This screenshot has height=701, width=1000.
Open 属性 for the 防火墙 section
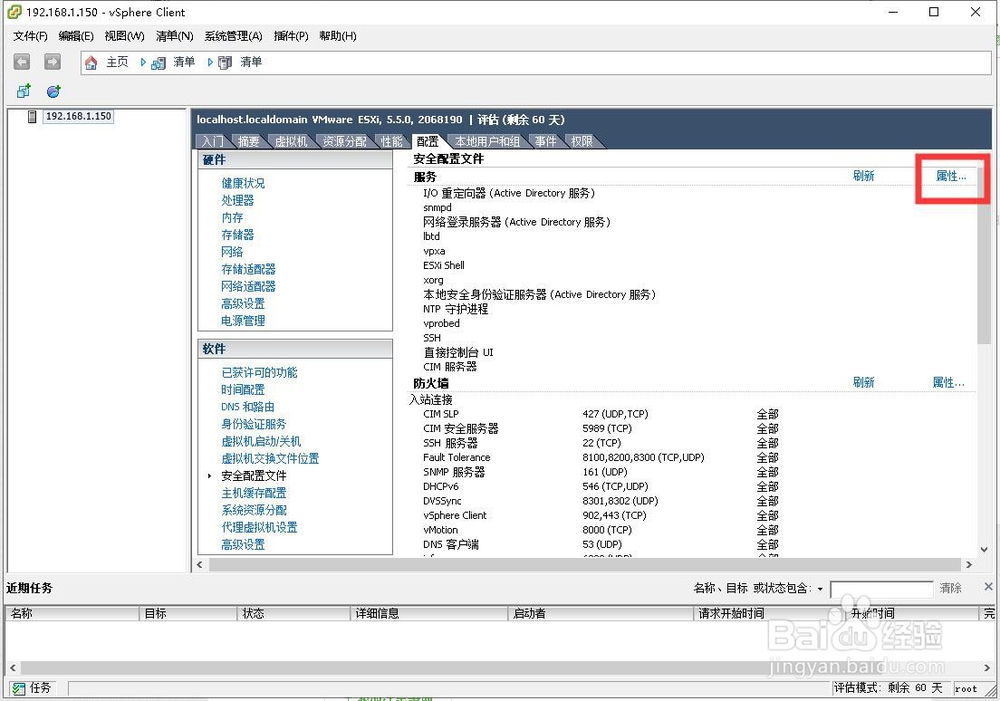pos(948,383)
